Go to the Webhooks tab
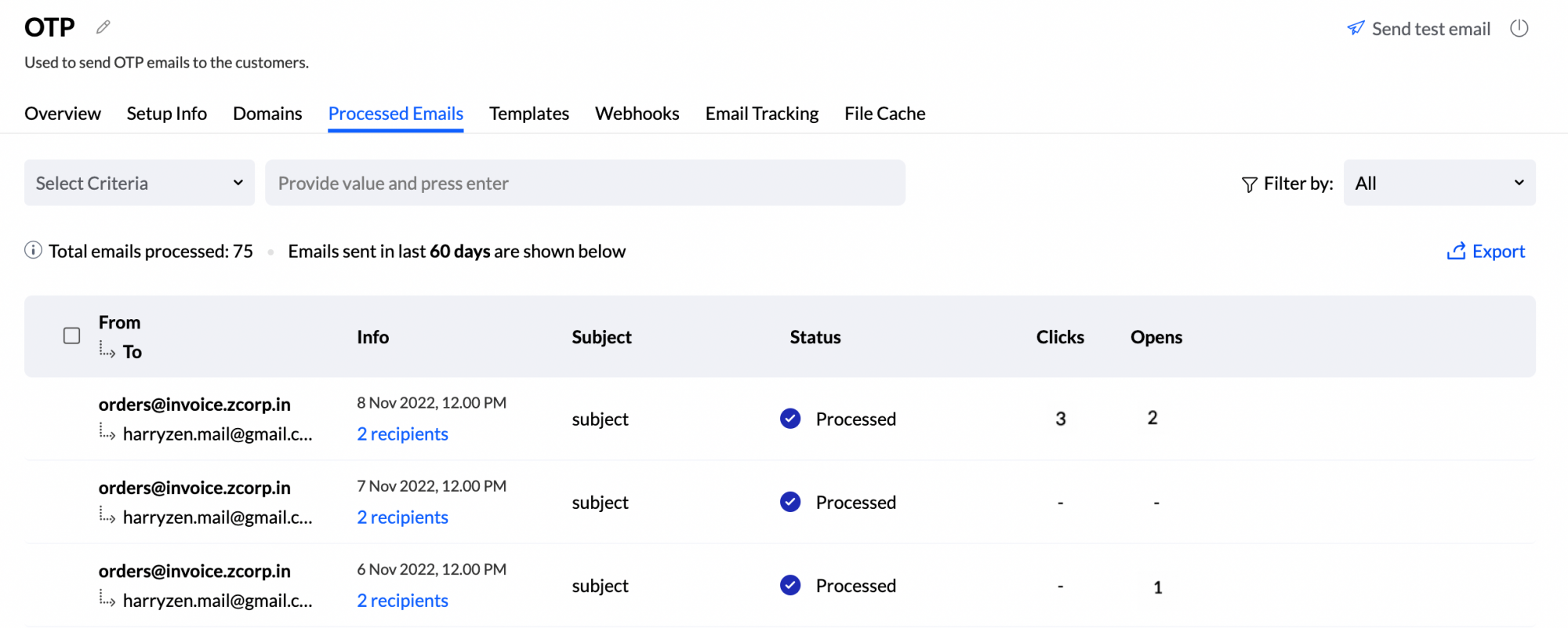Viewport: 1568px width, 628px height. click(x=637, y=114)
